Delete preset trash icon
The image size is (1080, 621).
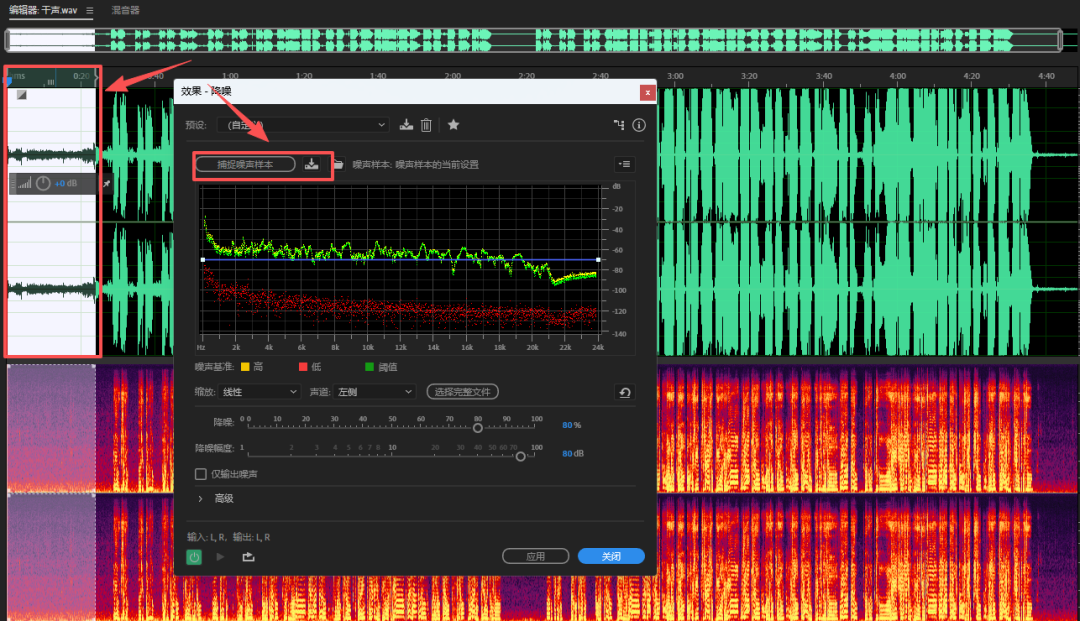pyautogui.click(x=426, y=125)
